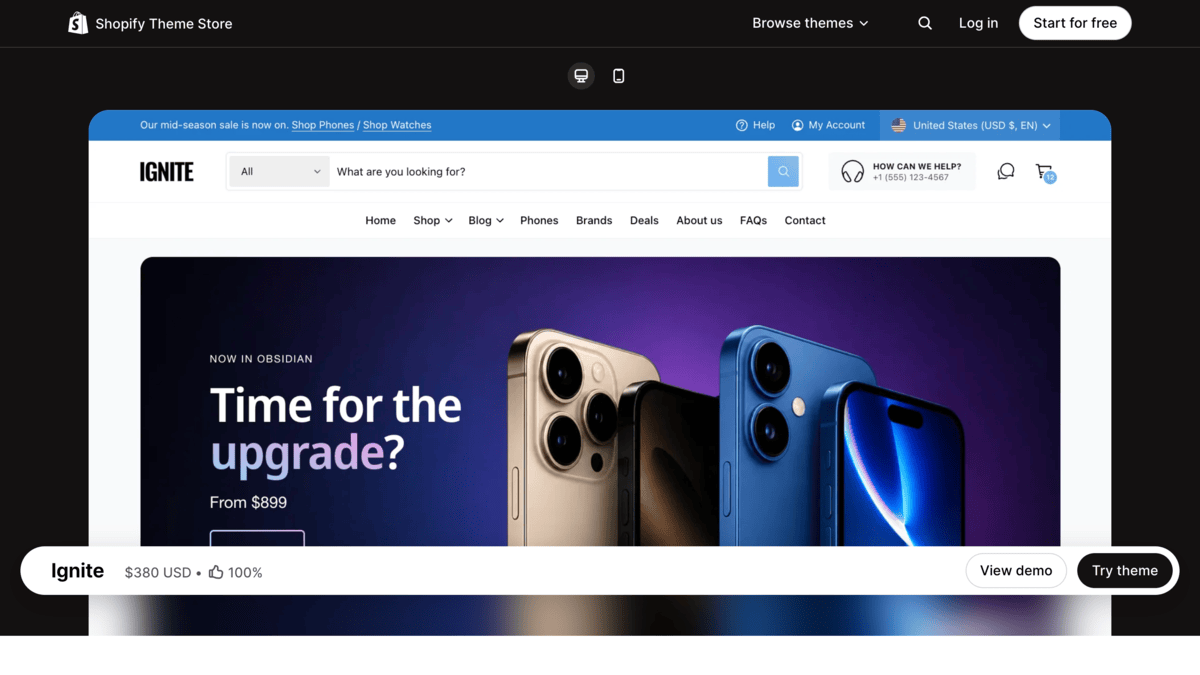Click the $380 USD price

158,573
